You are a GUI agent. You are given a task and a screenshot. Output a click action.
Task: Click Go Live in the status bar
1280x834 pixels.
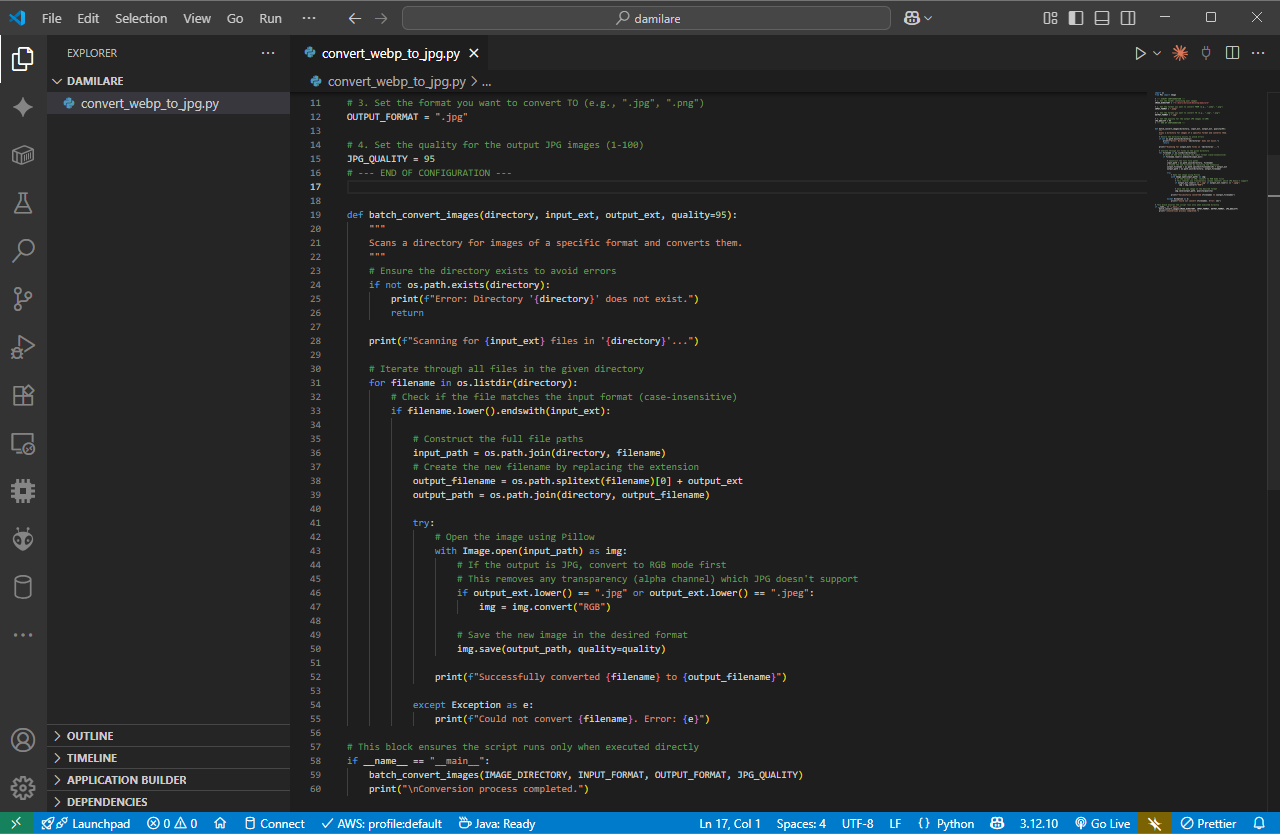[x=1102, y=824]
